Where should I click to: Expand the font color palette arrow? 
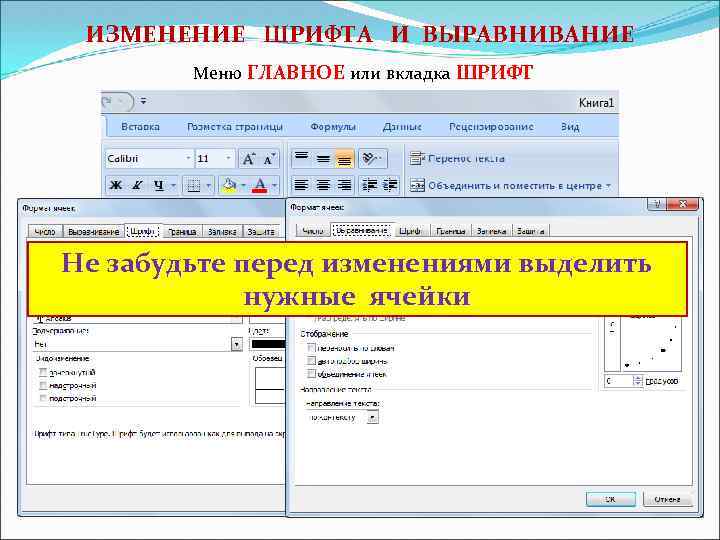tap(274, 186)
